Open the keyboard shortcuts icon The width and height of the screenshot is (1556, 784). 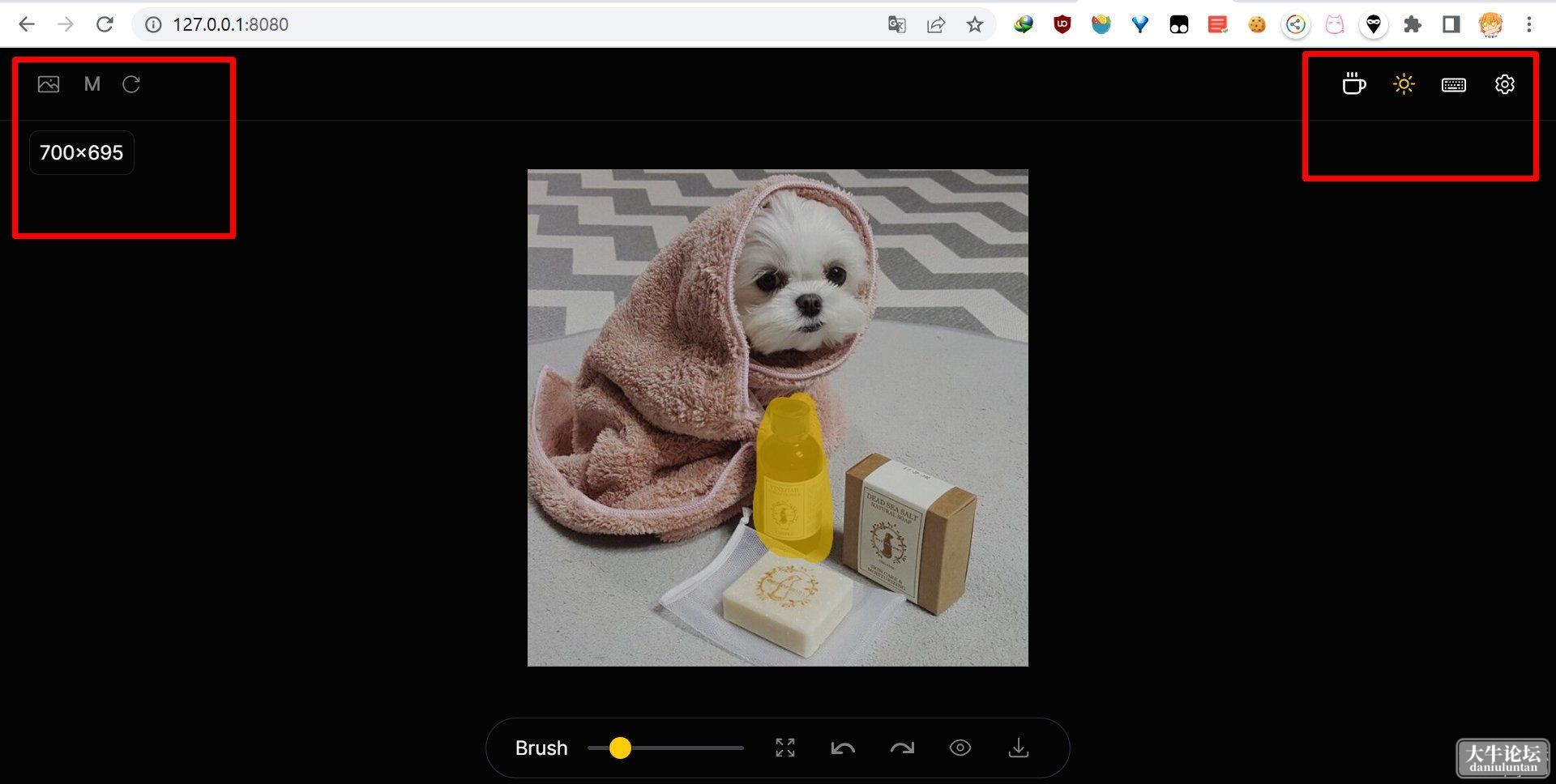(x=1454, y=85)
